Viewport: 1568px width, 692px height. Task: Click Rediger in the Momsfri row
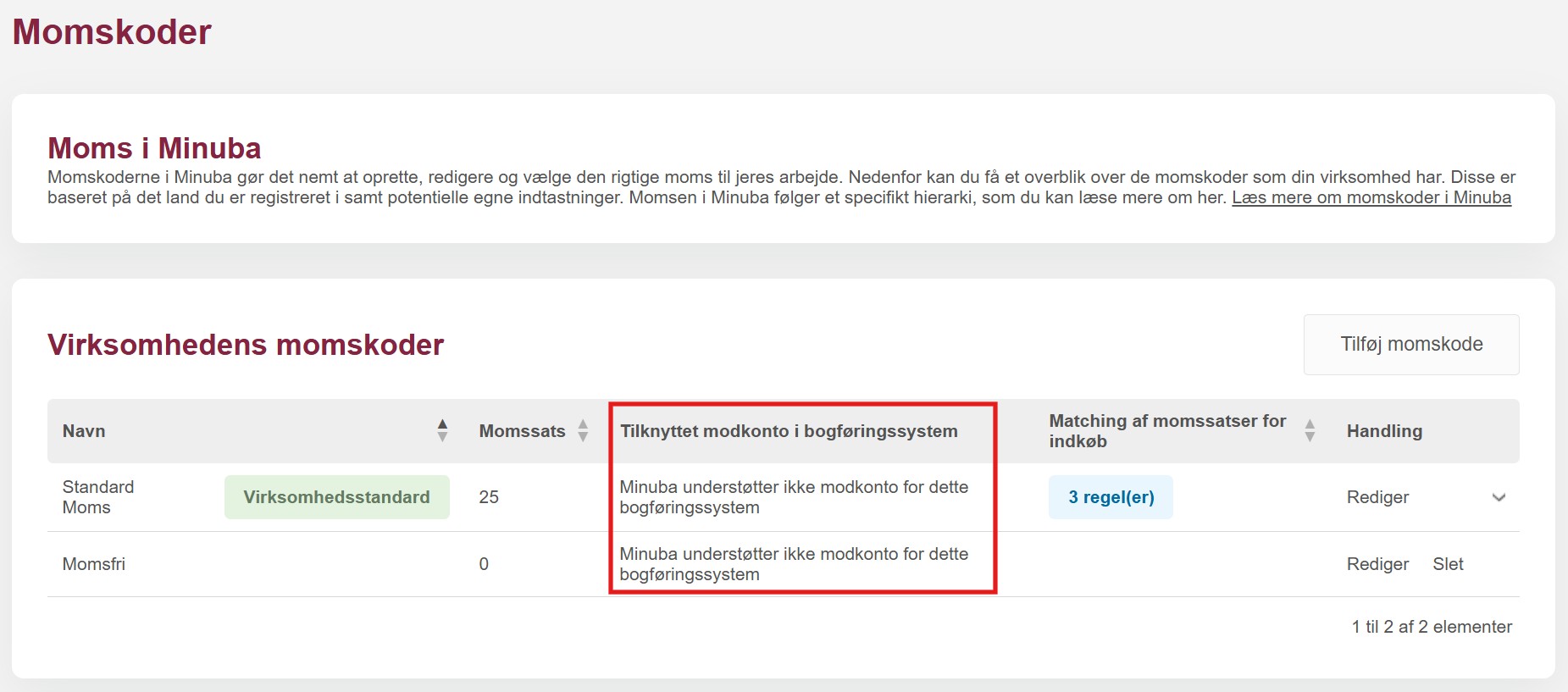(x=1377, y=564)
